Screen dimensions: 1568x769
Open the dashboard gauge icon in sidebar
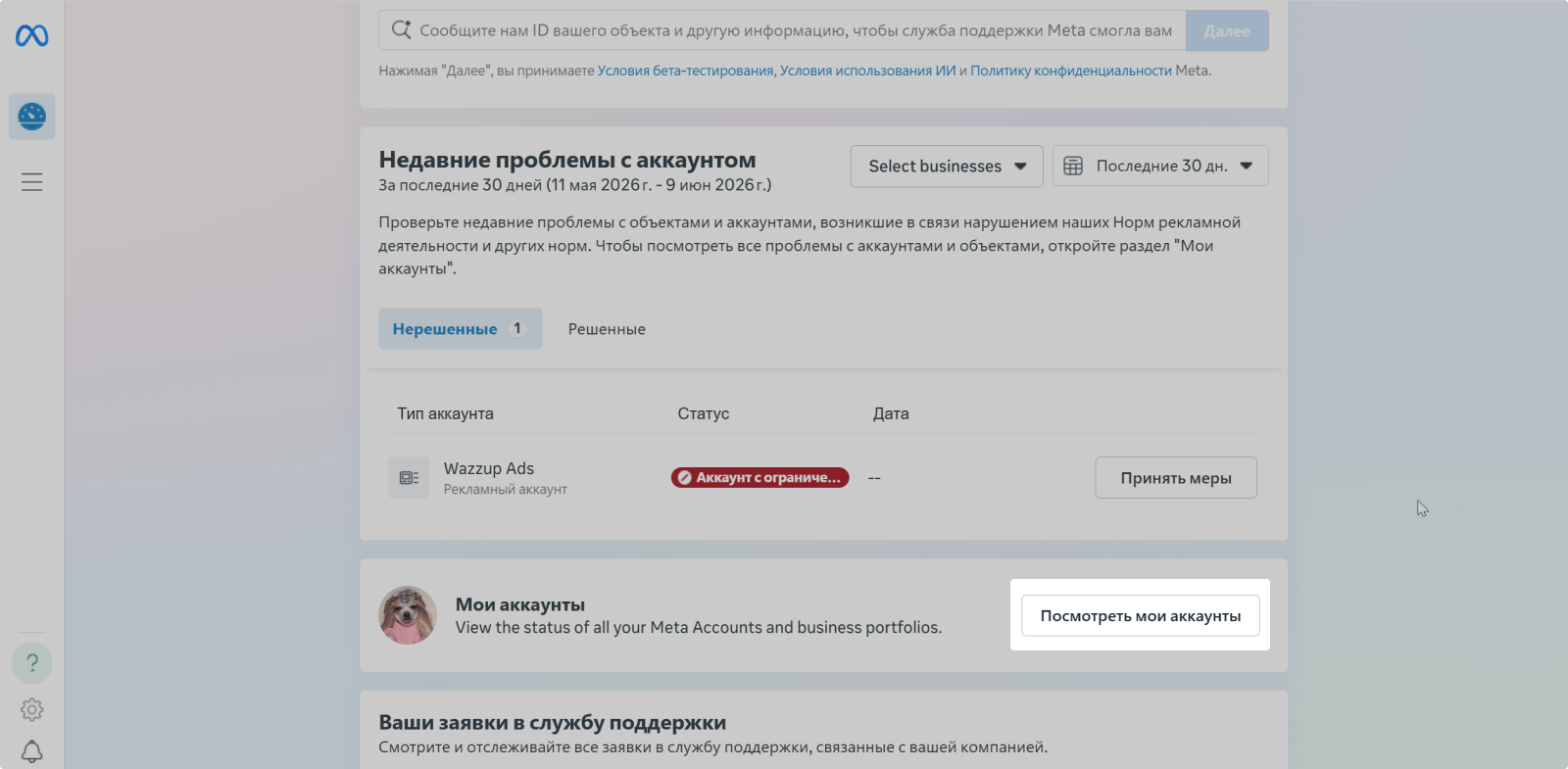pyautogui.click(x=32, y=117)
